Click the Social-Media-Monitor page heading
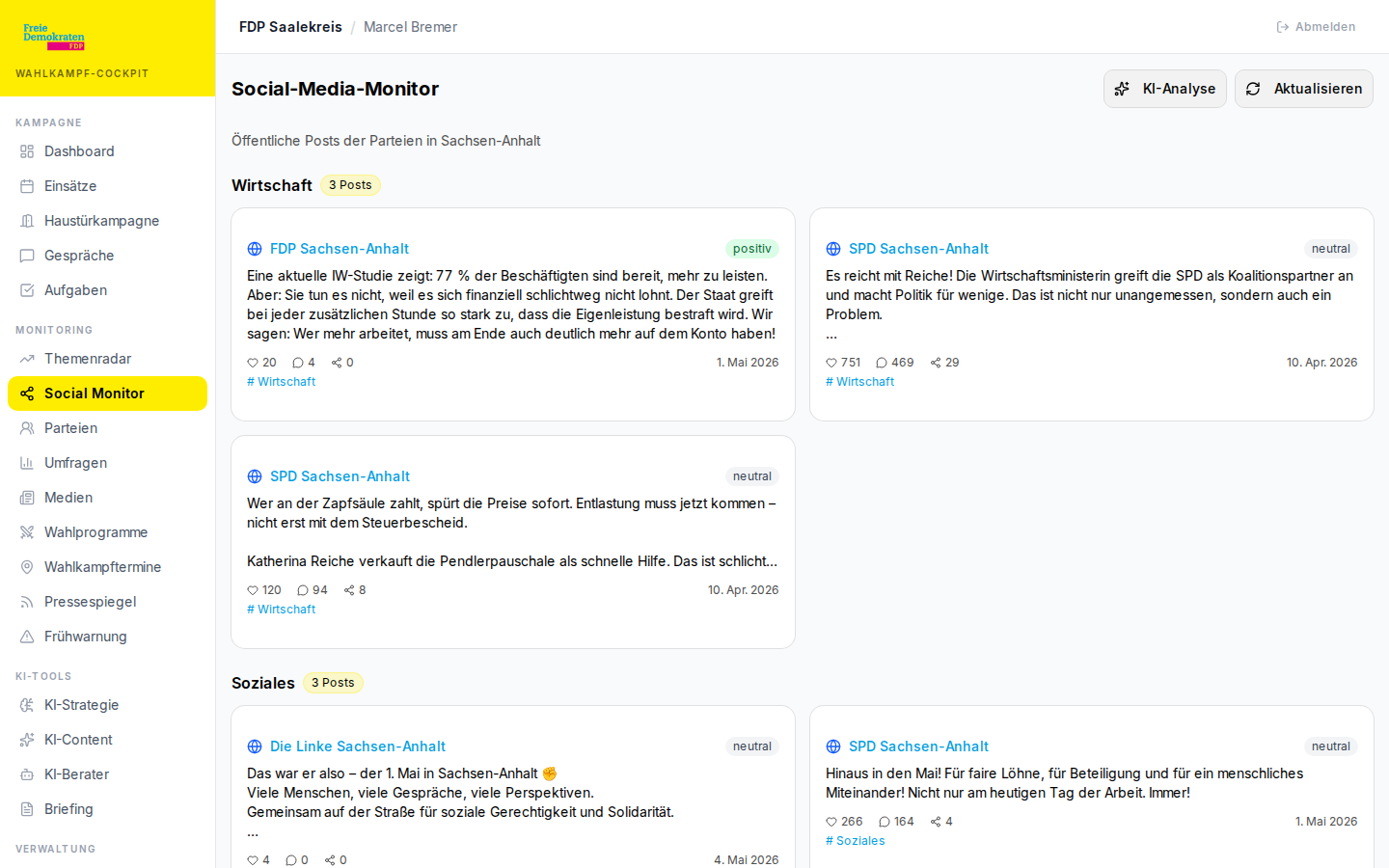 pyautogui.click(x=336, y=89)
